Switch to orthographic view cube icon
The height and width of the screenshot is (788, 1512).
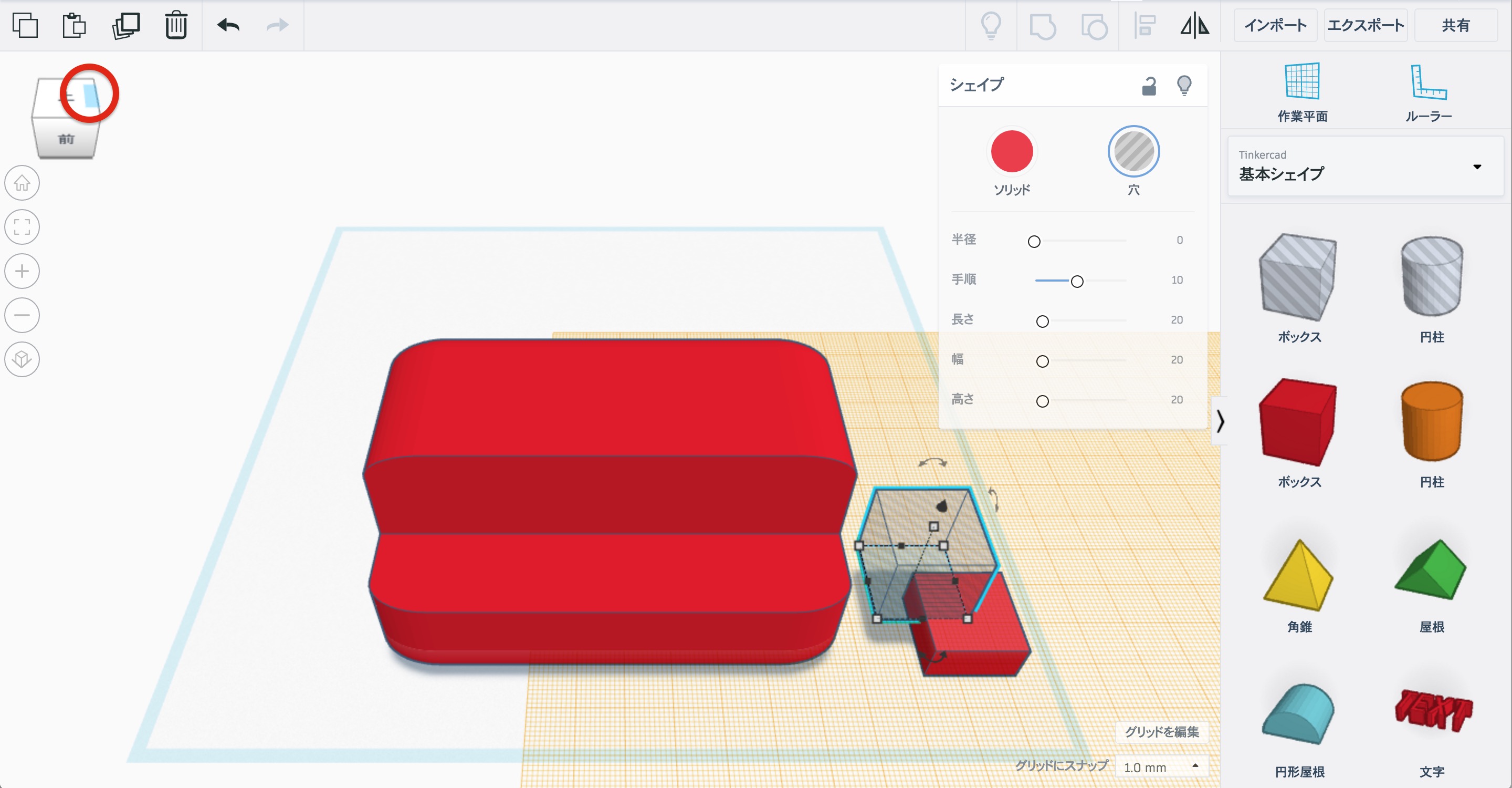click(22, 359)
